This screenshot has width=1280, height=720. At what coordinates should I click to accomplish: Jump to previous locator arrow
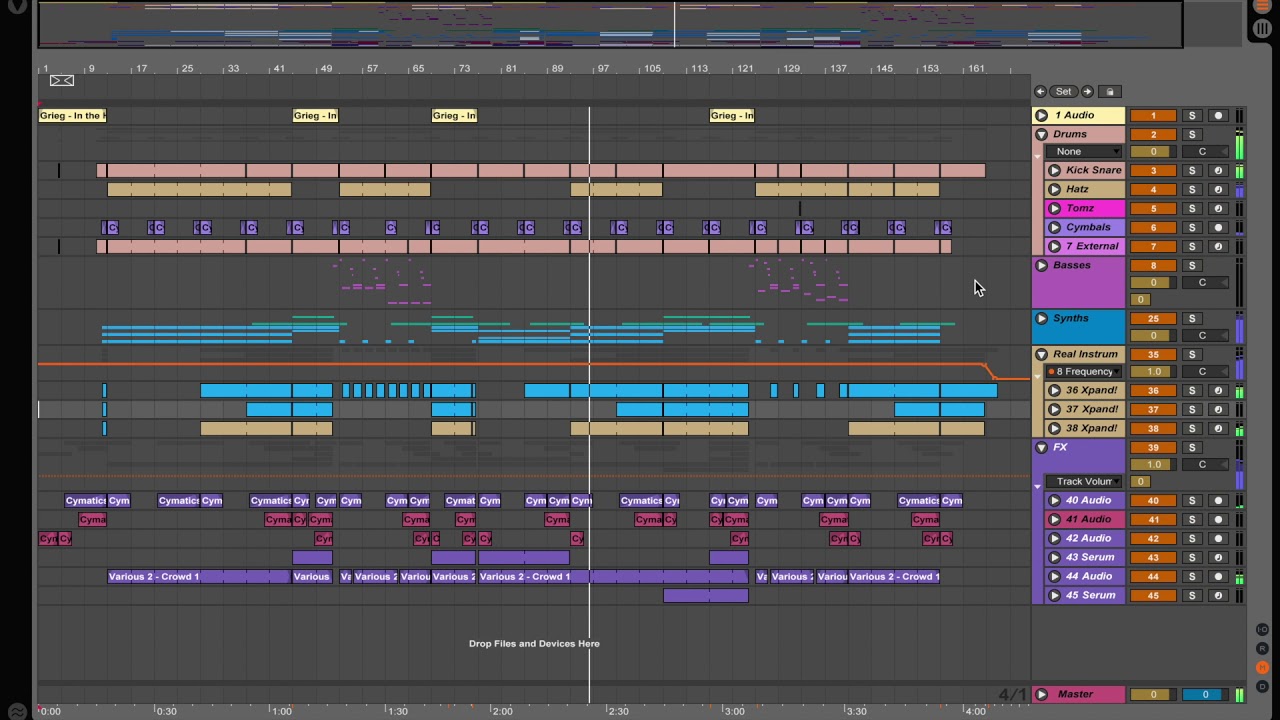[x=1040, y=91]
